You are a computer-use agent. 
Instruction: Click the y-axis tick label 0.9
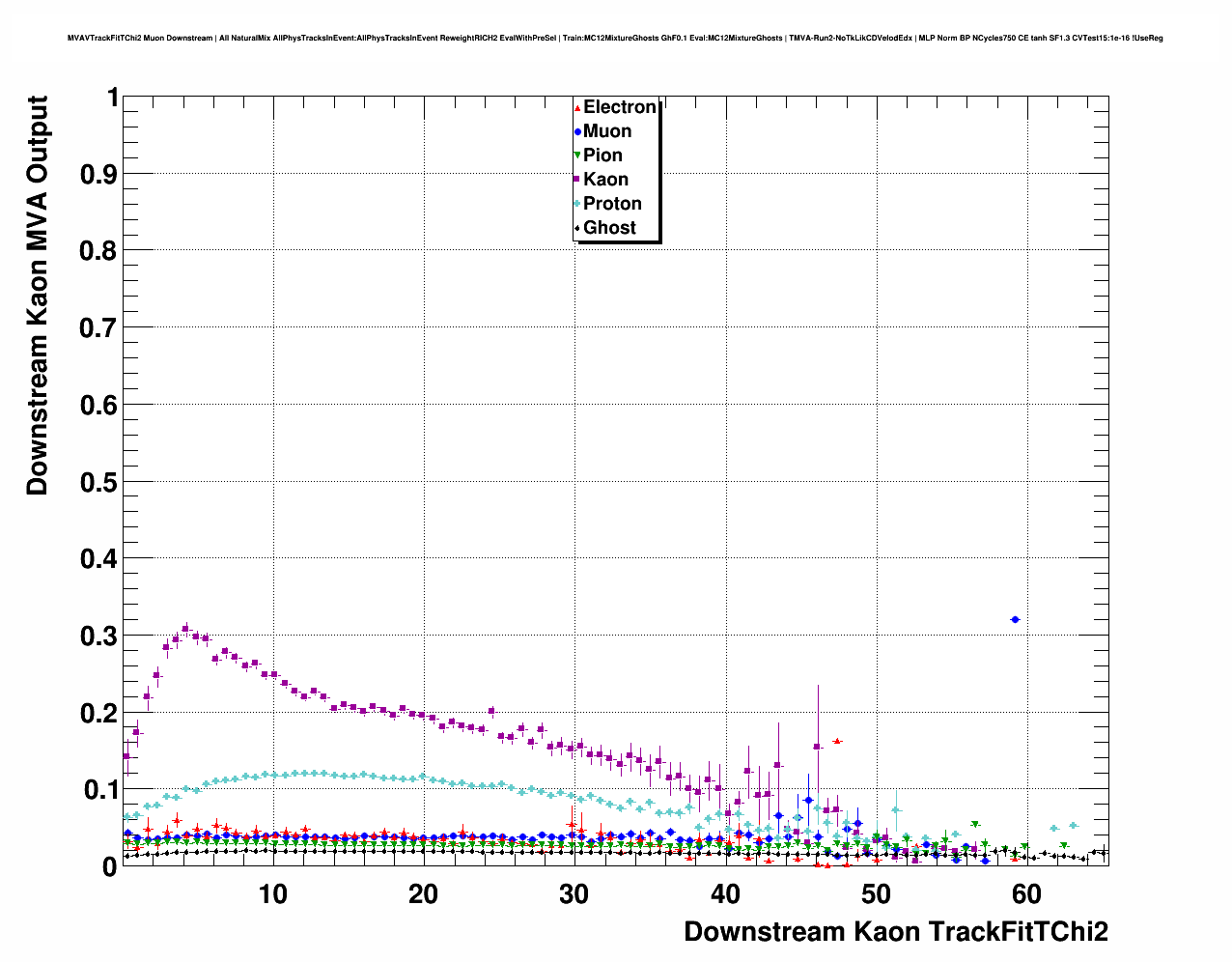[99, 175]
